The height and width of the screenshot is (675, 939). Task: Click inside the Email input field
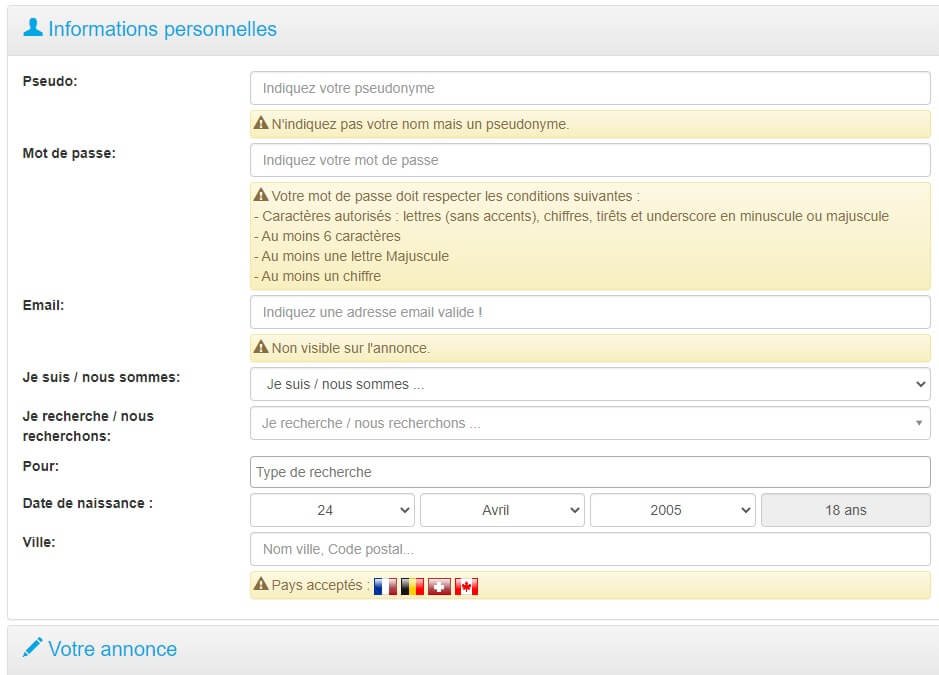click(x=588, y=312)
